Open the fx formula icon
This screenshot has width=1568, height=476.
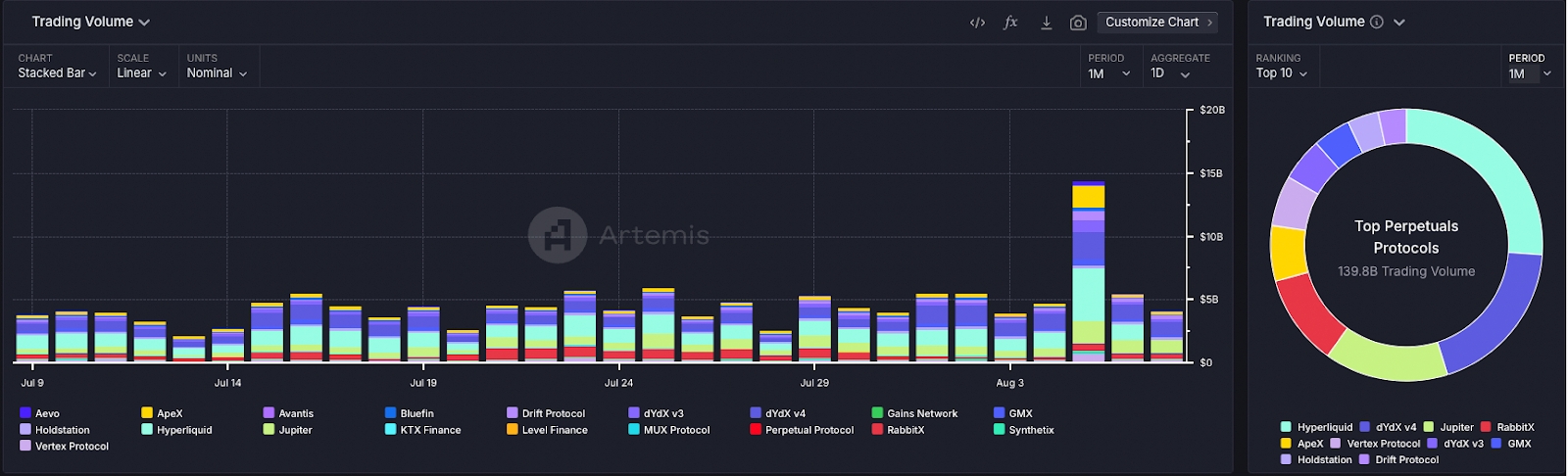coord(1010,23)
